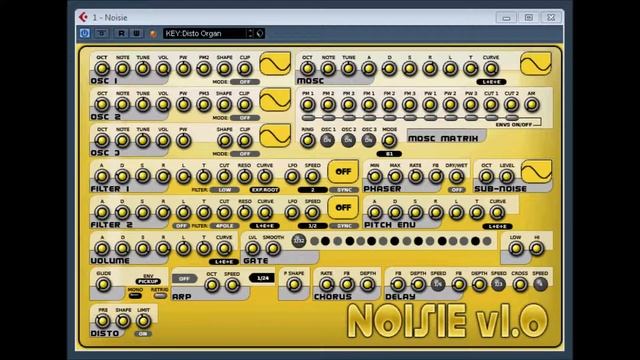Open the KEY:Disto Organ preset selector

[x=204, y=33]
